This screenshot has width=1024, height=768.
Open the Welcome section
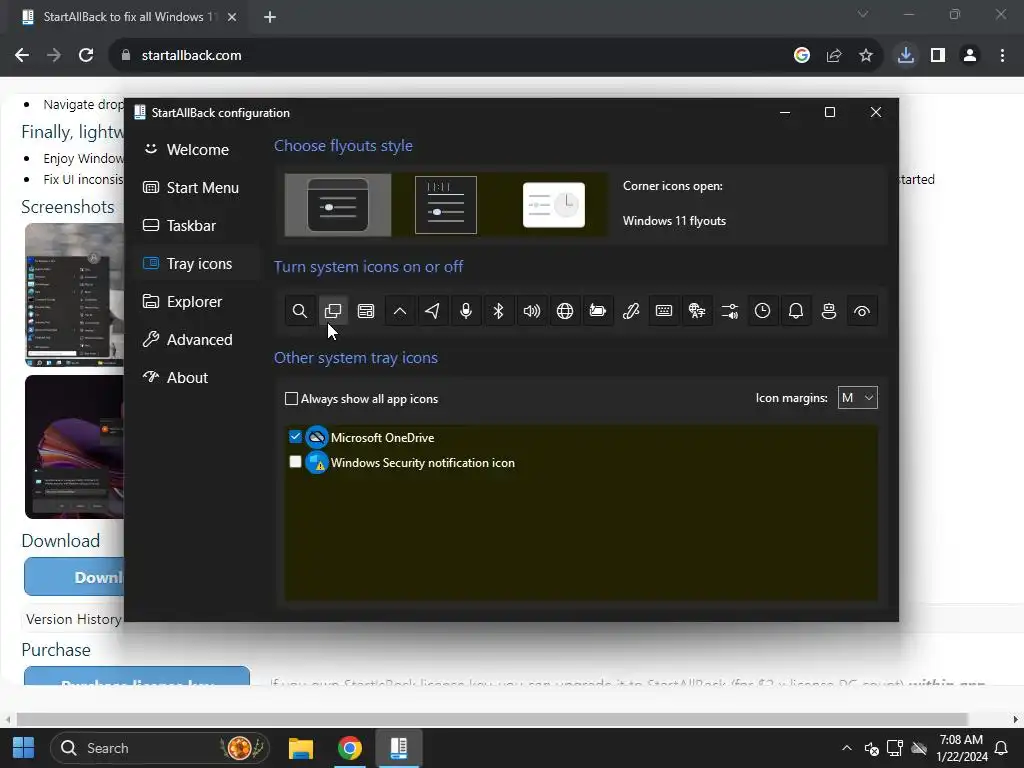[198, 150]
